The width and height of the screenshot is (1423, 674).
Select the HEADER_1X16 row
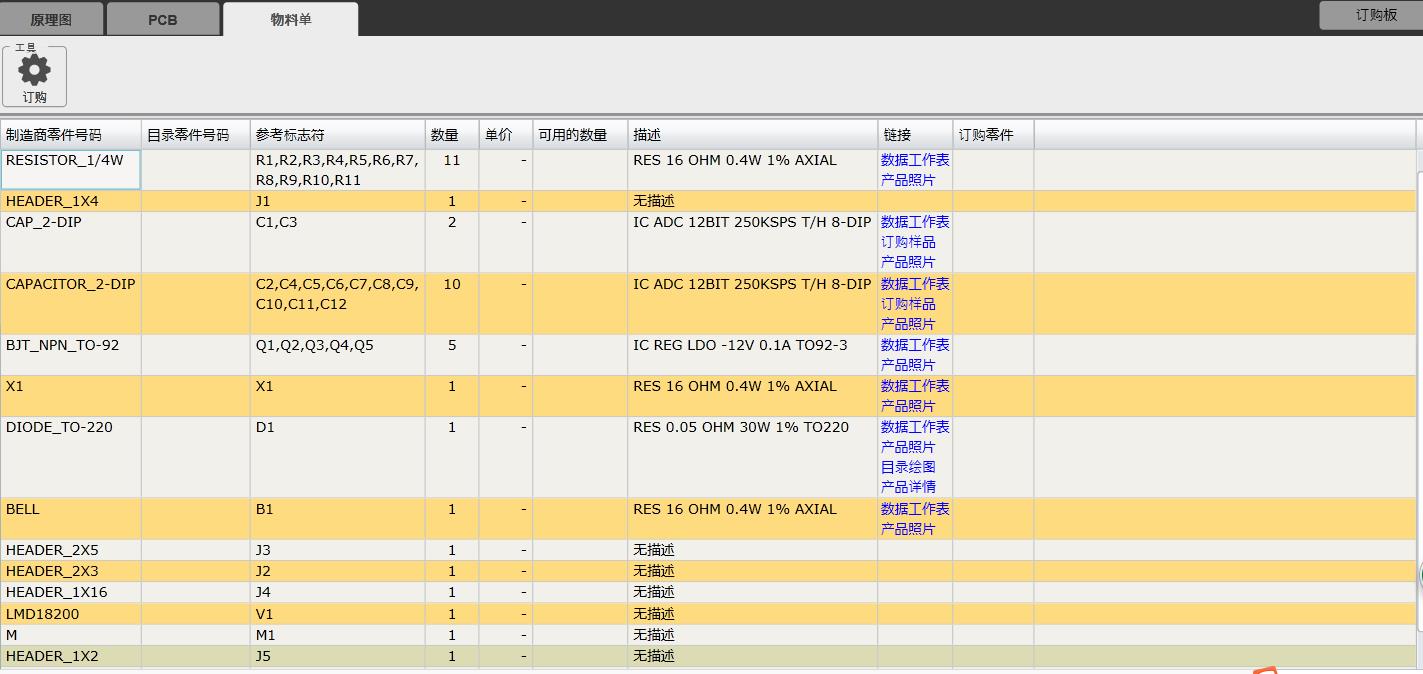coord(708,592)
